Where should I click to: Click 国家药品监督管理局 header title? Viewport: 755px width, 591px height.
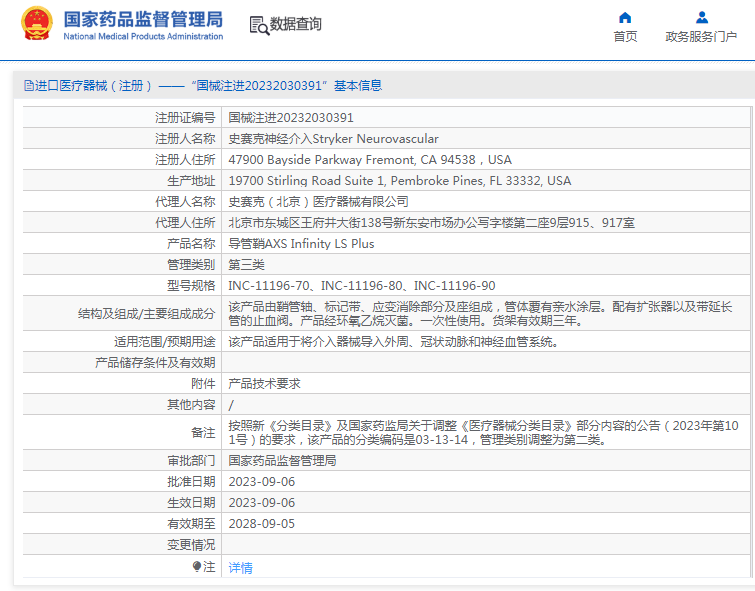[x=143, y=19]
